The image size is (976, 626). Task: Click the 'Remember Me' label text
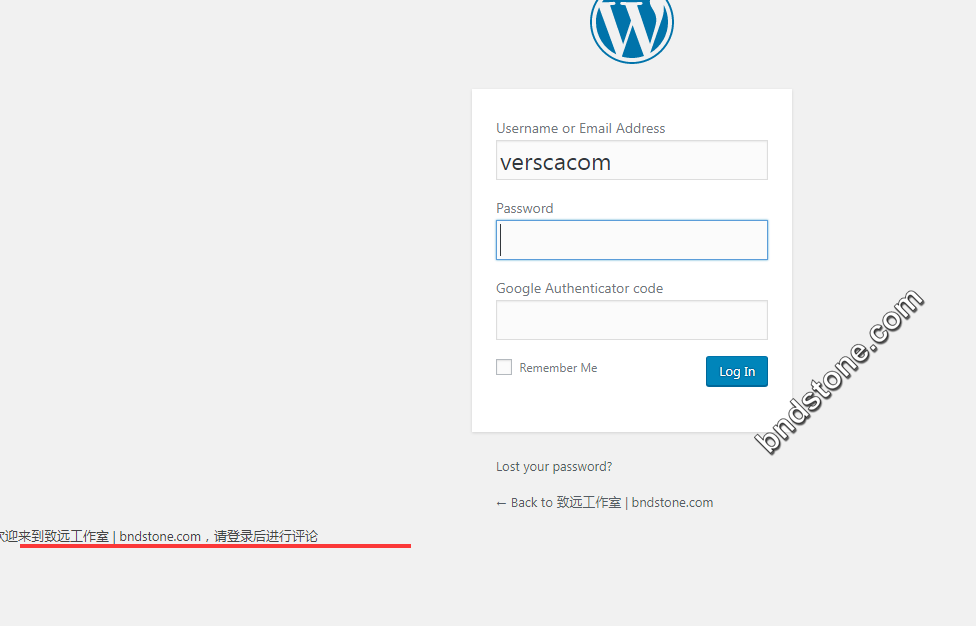click(558, 368)
